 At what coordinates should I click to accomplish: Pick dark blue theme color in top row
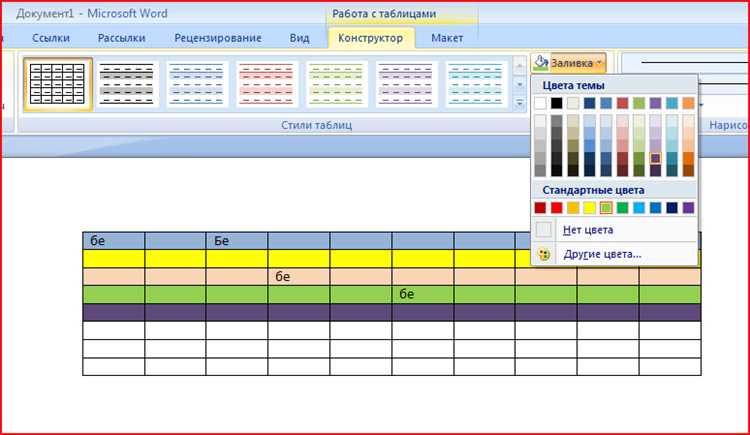click(x=589, y=103)
